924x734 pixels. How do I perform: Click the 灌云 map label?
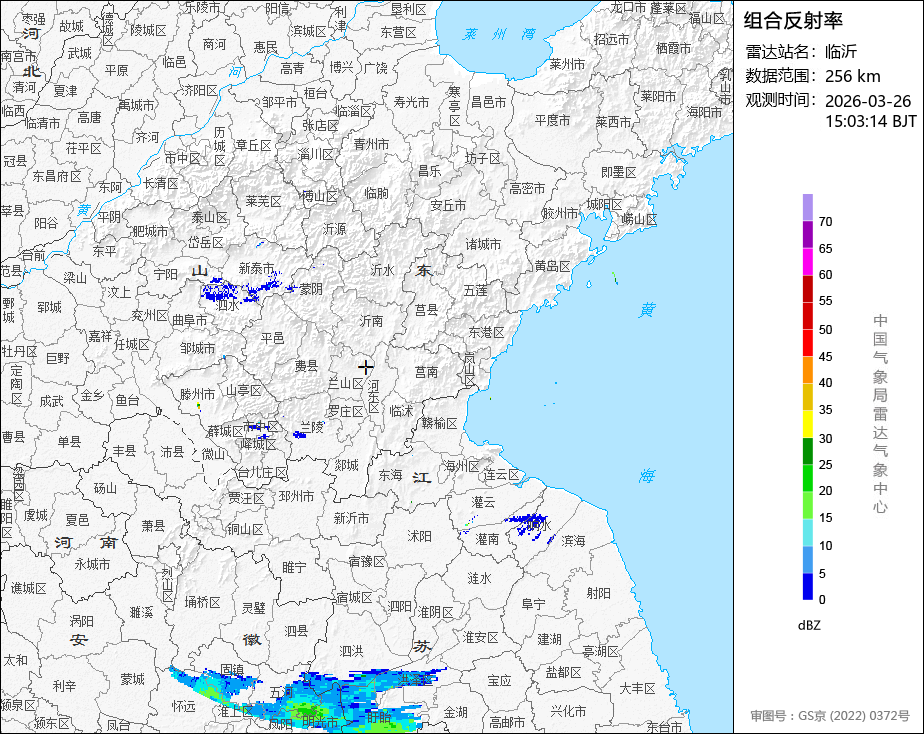coord(483,502)
